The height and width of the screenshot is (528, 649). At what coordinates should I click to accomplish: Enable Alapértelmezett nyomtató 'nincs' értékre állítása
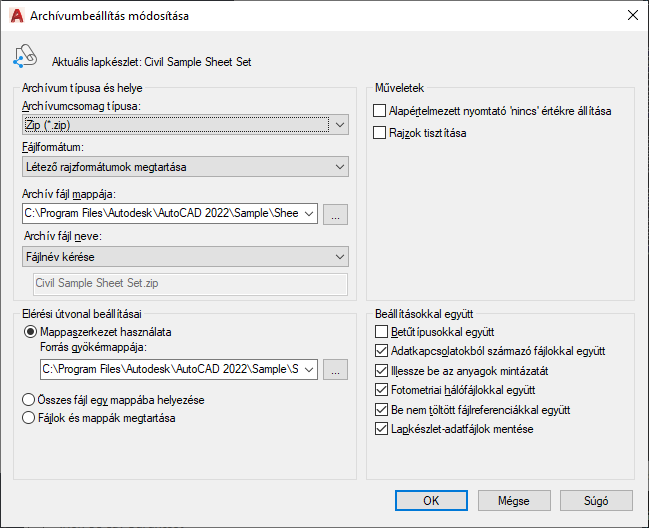pos(380,111)
